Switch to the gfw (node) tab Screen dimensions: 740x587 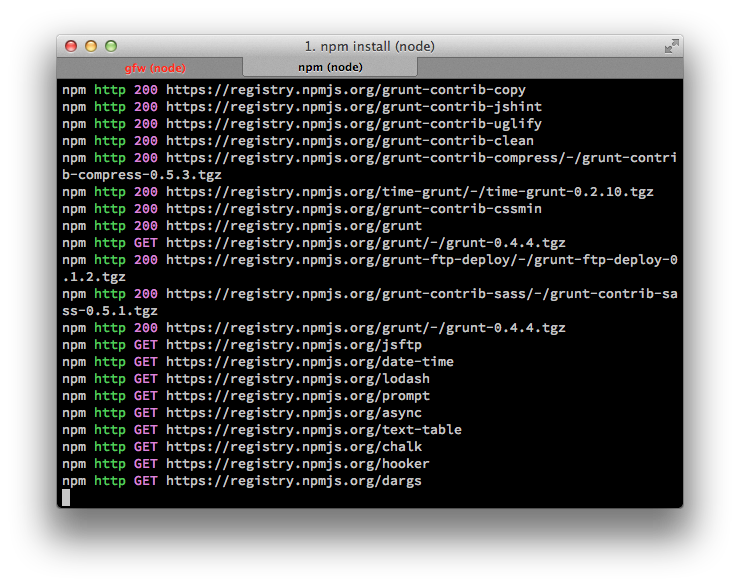tap(155, 68)
